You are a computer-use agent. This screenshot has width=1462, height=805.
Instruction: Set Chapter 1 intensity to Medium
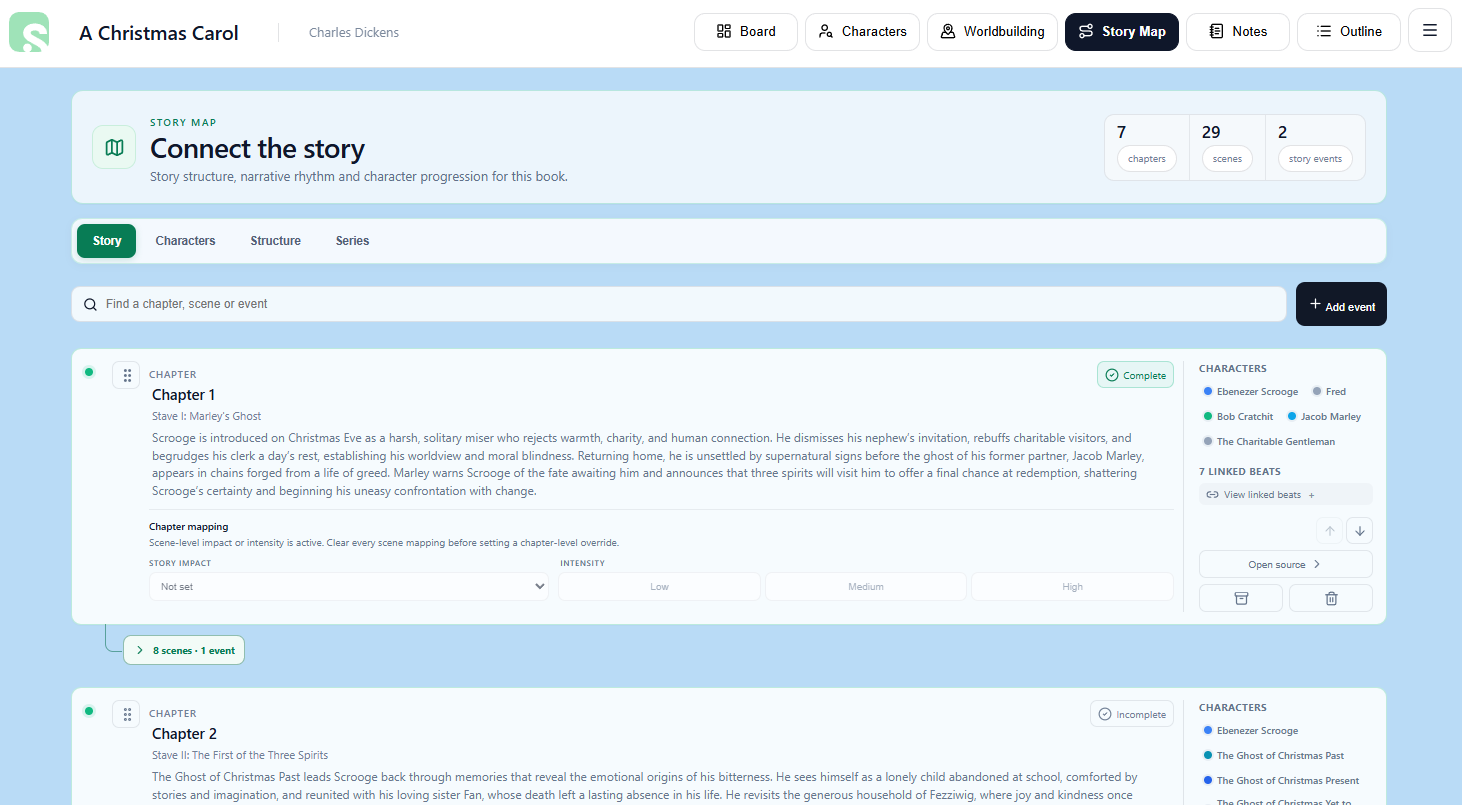pyautogui.click(x=866, y=587)
